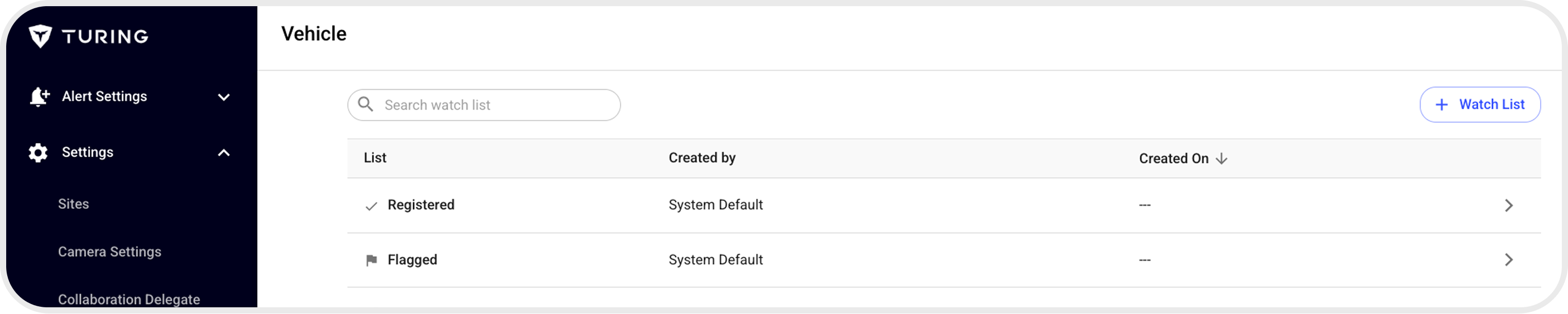The width and height of the screenshot is (1568, 314).
Task: Open the Registered list row chevron
Action: (x=1508, y=206)
